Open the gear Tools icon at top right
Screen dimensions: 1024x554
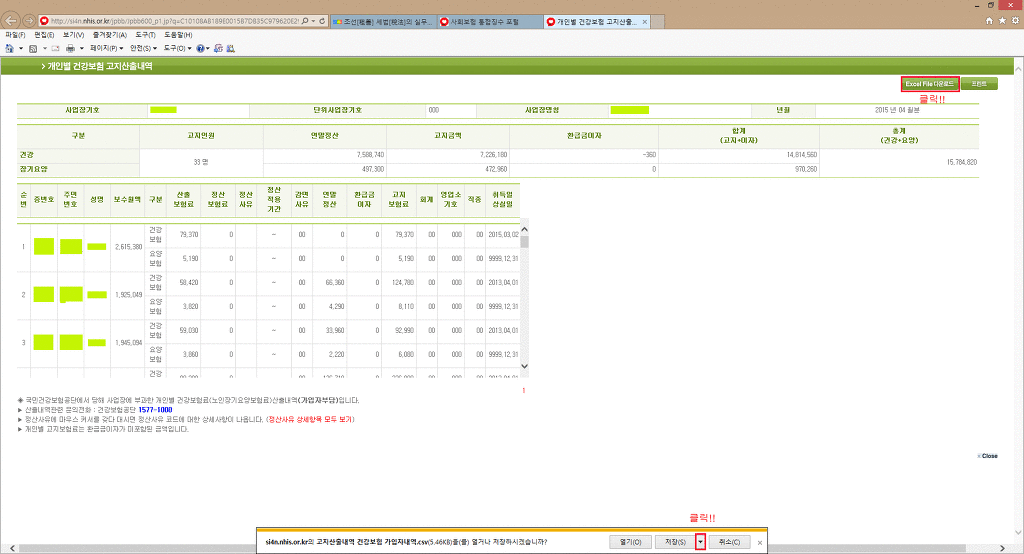[x=1014, y=20]
